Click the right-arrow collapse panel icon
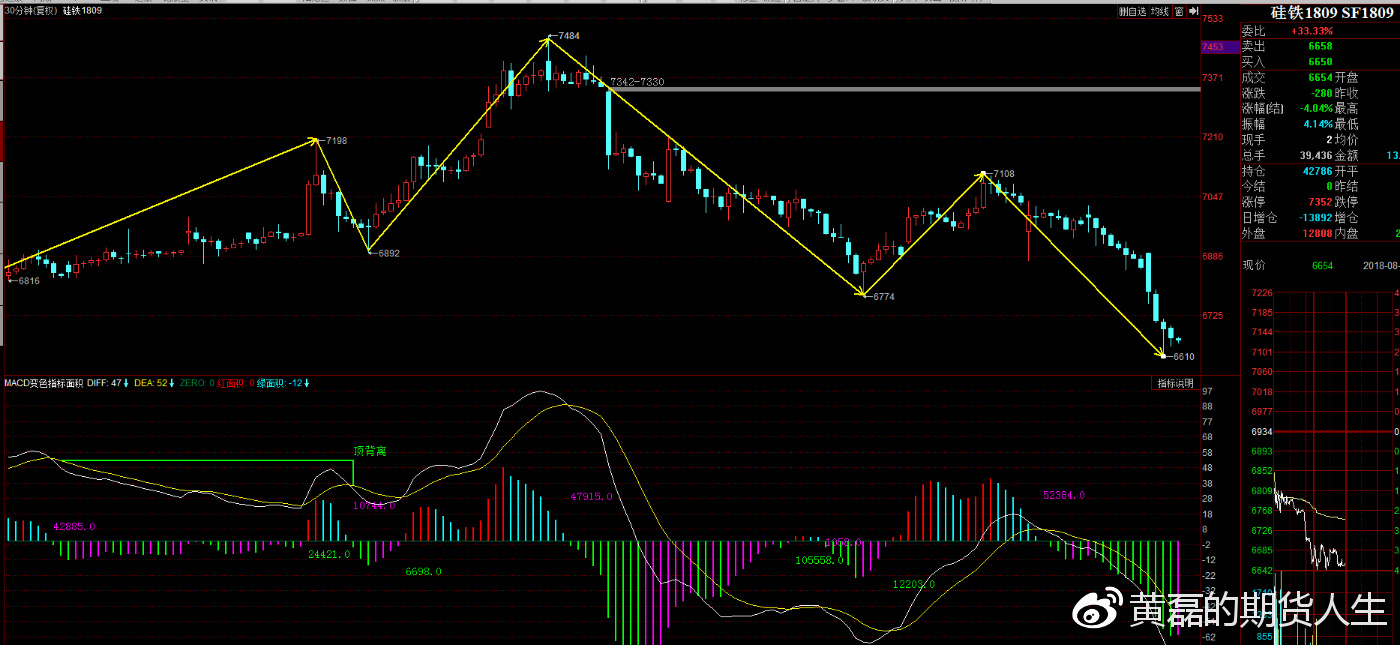This screenshot has width=1400, height=645. click(x=1193, y=12)
